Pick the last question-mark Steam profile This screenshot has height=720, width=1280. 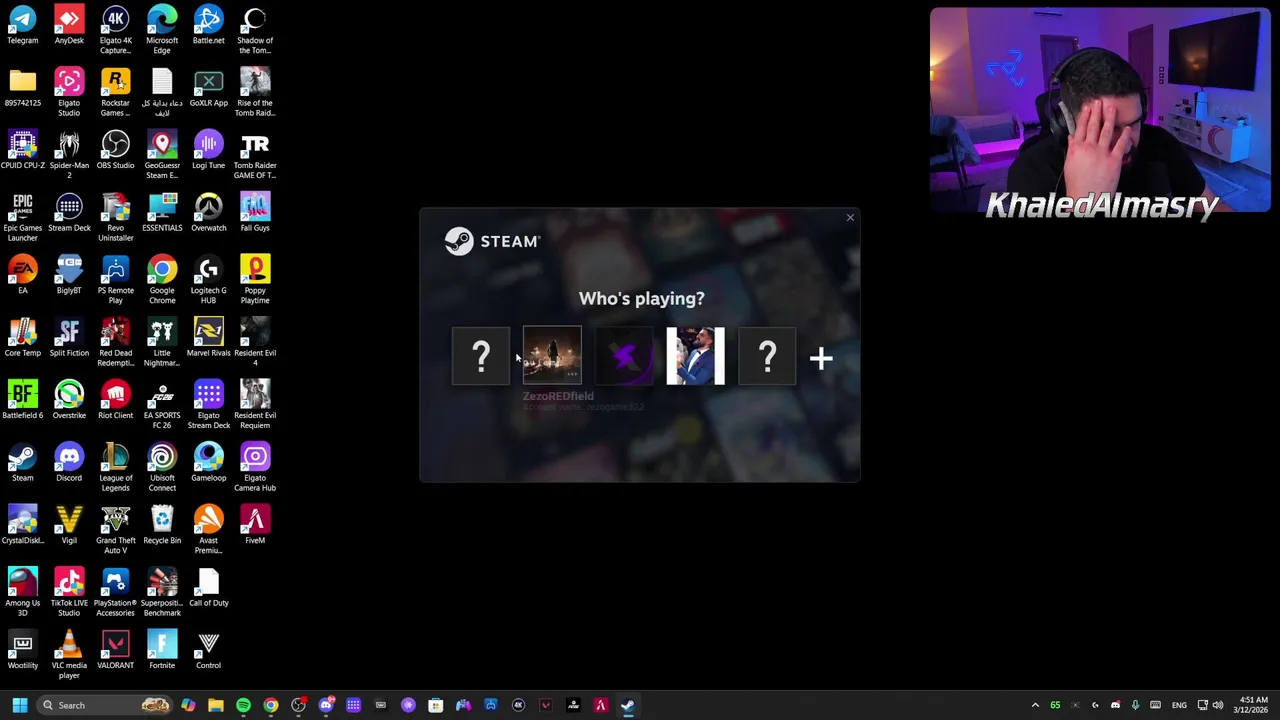[767, 356]
